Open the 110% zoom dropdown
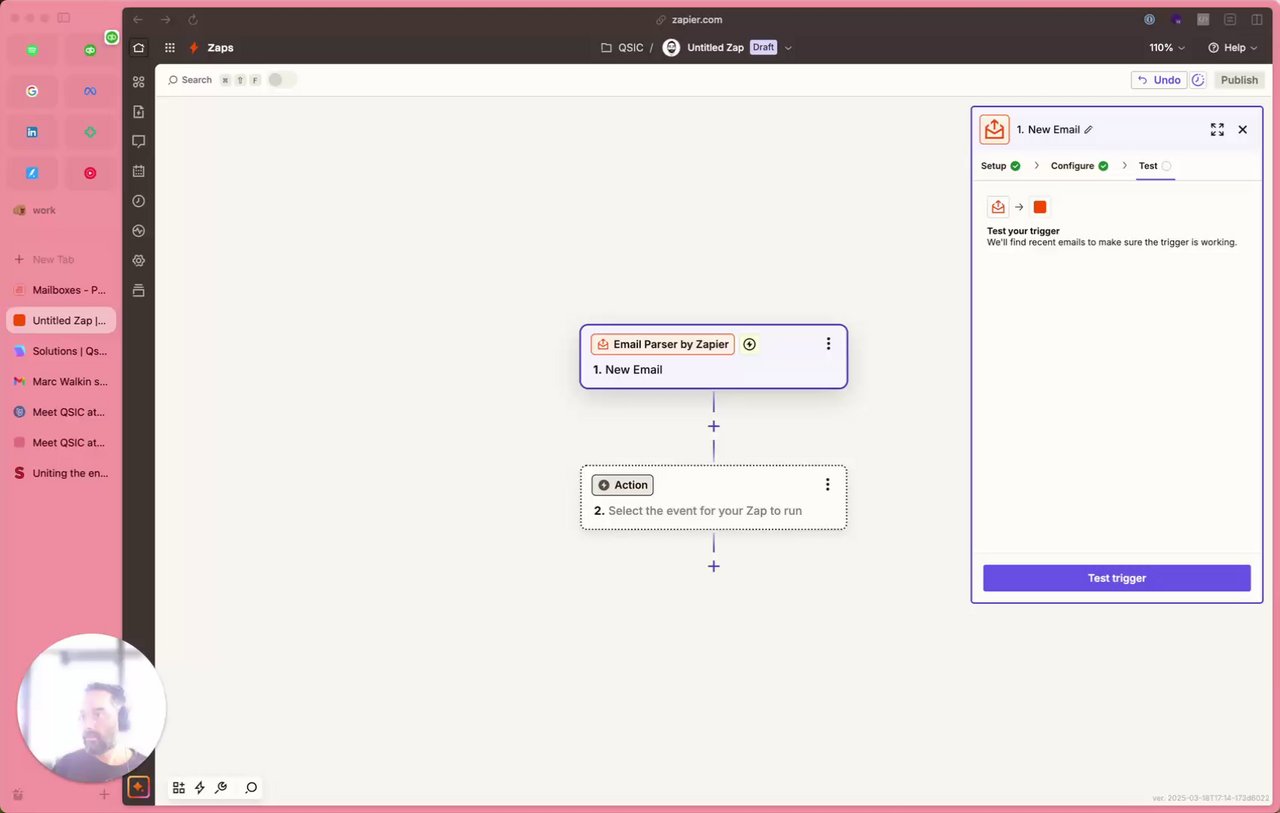This screenshot has height=813, width=1280. pyautogui.click(x=1167, y=48)
